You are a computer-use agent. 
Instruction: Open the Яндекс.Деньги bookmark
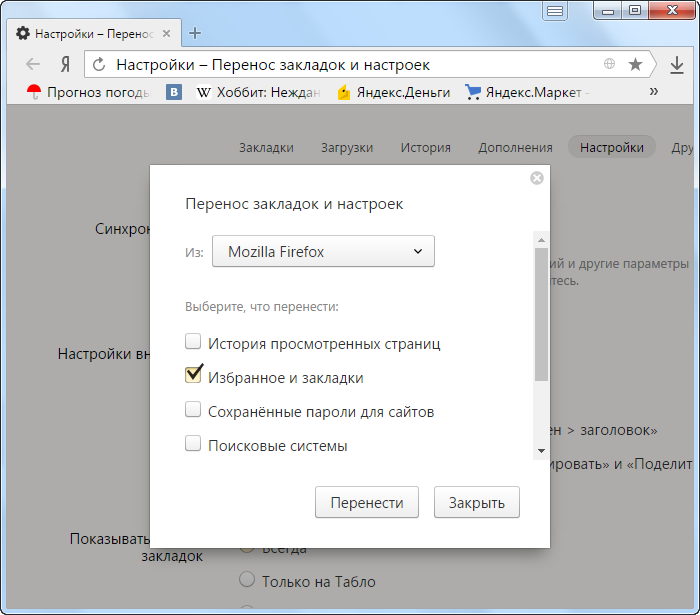(x=394, y=92)
